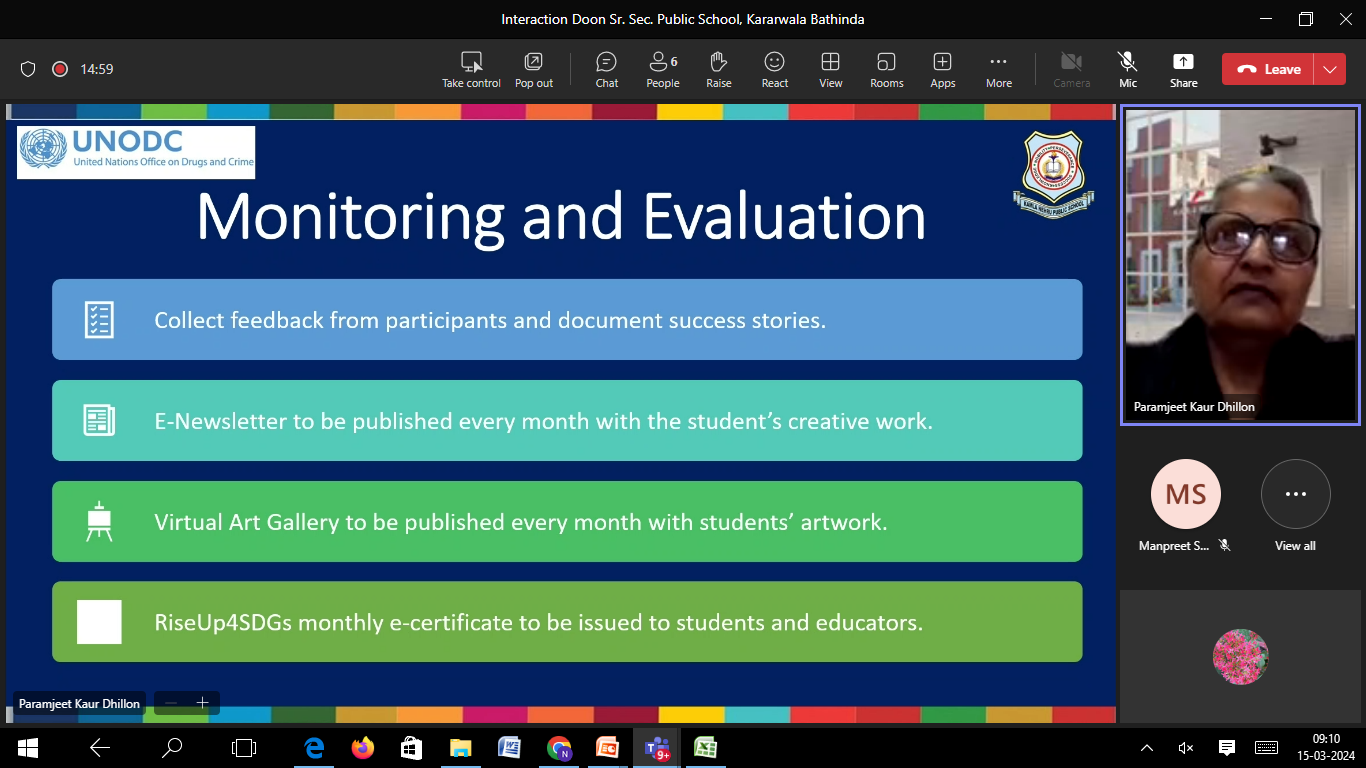Raise your hand in the meeting
This screenshot has width=1366, height=768.
point(718,69)
